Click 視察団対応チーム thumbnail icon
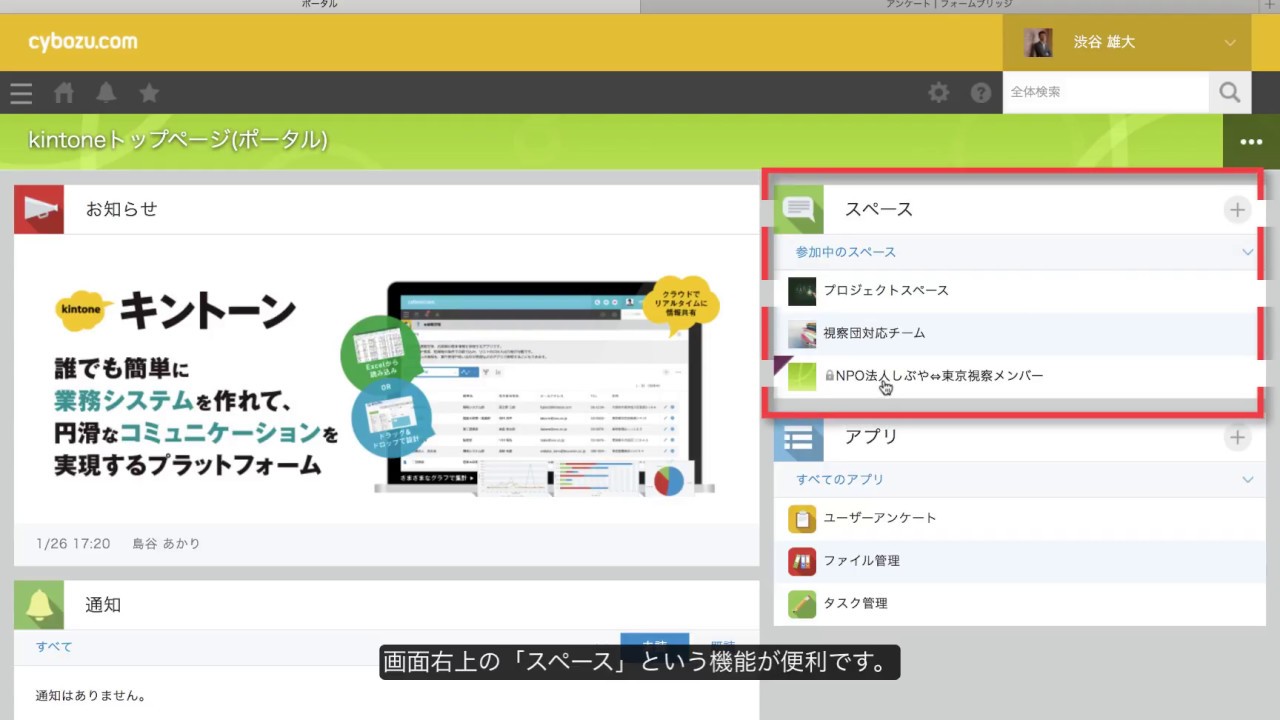Screen dimensions: 1280x720 pos(802,334)
